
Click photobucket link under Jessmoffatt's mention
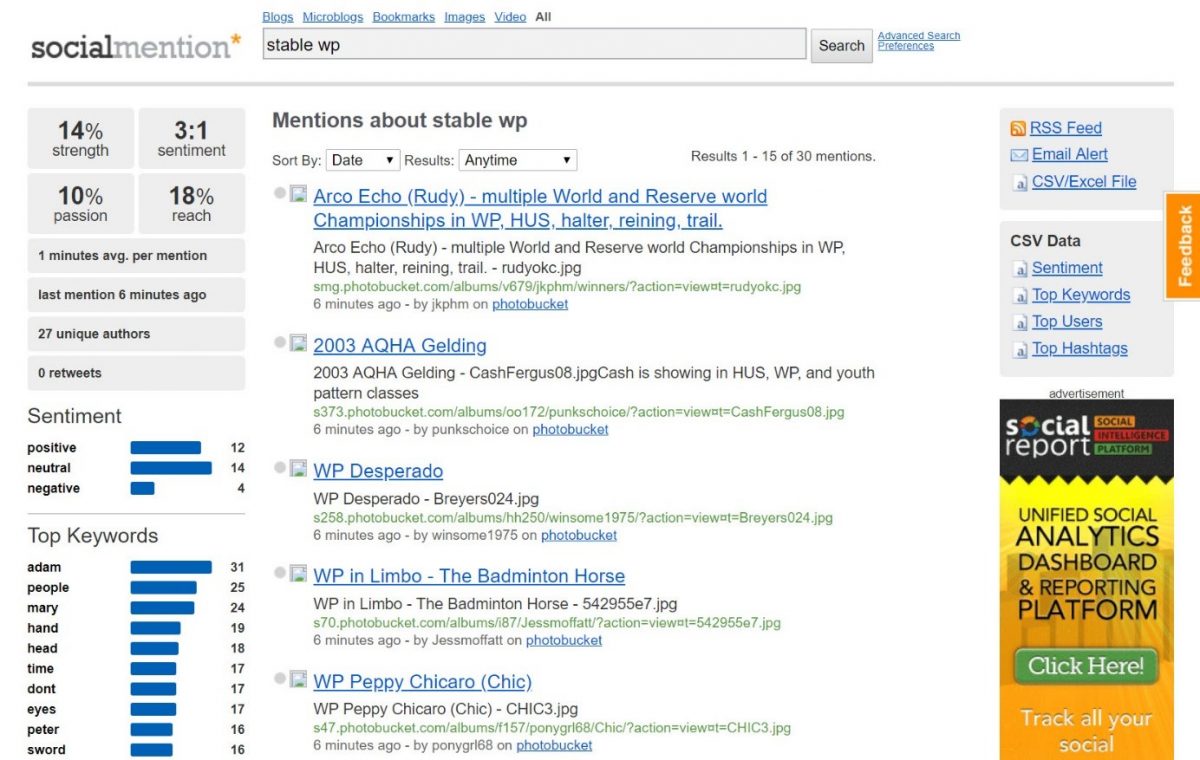(564, 640)
